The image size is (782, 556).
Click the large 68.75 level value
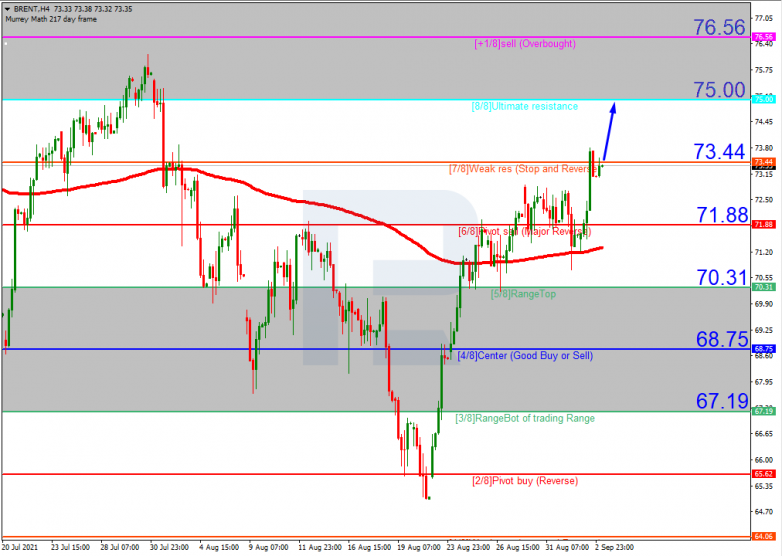(722, 339)
